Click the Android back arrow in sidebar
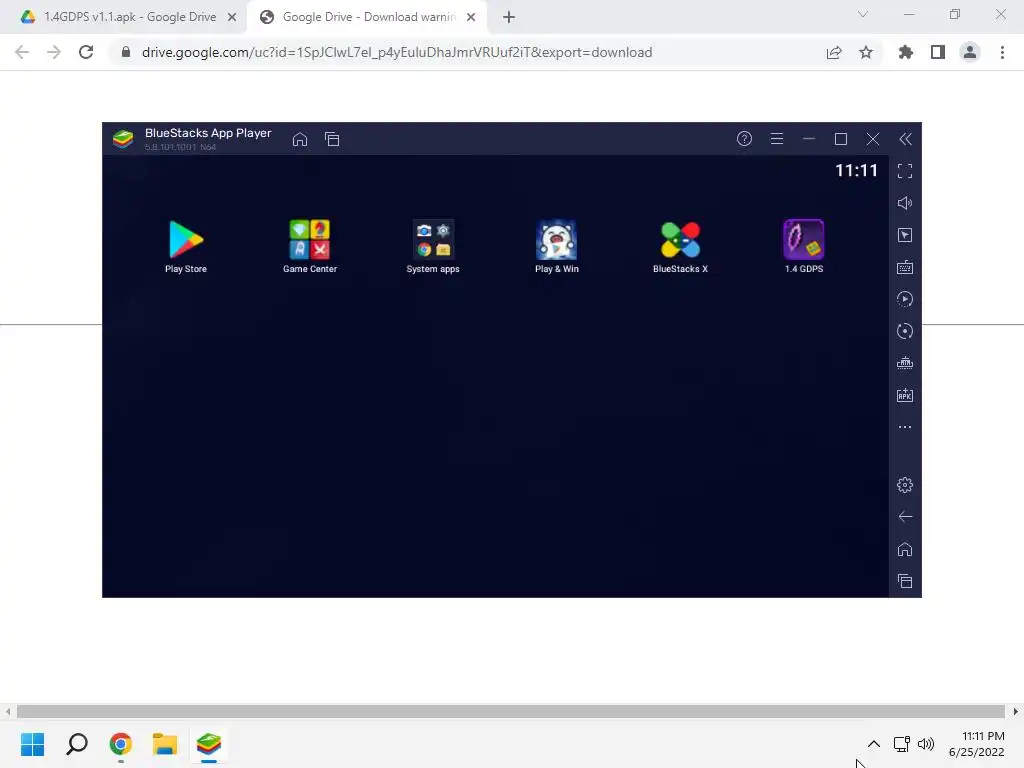The height and width of the screenshot is (768, 1024). pos(904,517)
